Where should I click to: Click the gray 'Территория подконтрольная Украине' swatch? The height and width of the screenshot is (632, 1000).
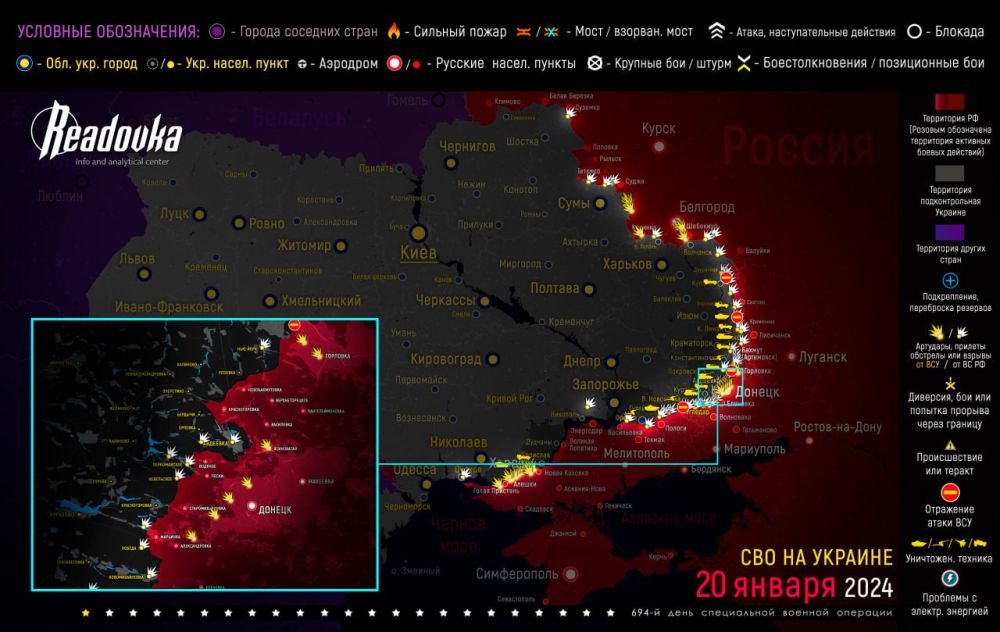click(949, 170)
